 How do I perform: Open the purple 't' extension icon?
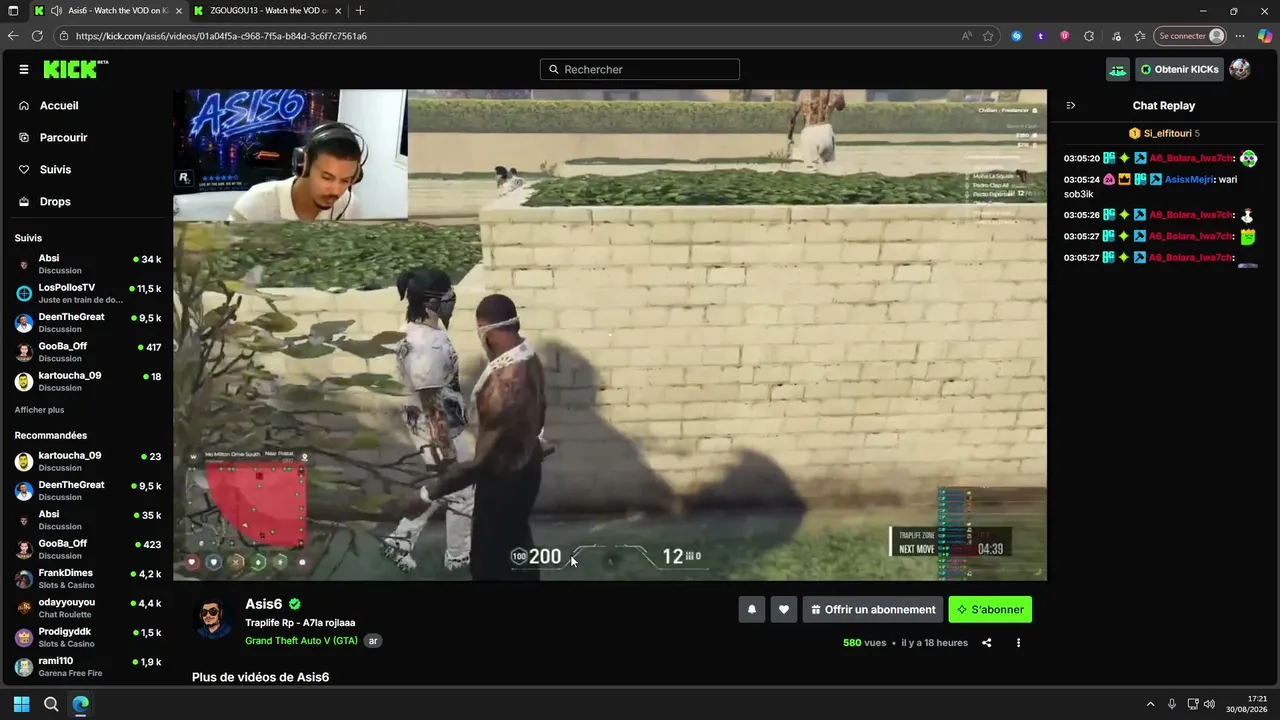pos(1041,36)
